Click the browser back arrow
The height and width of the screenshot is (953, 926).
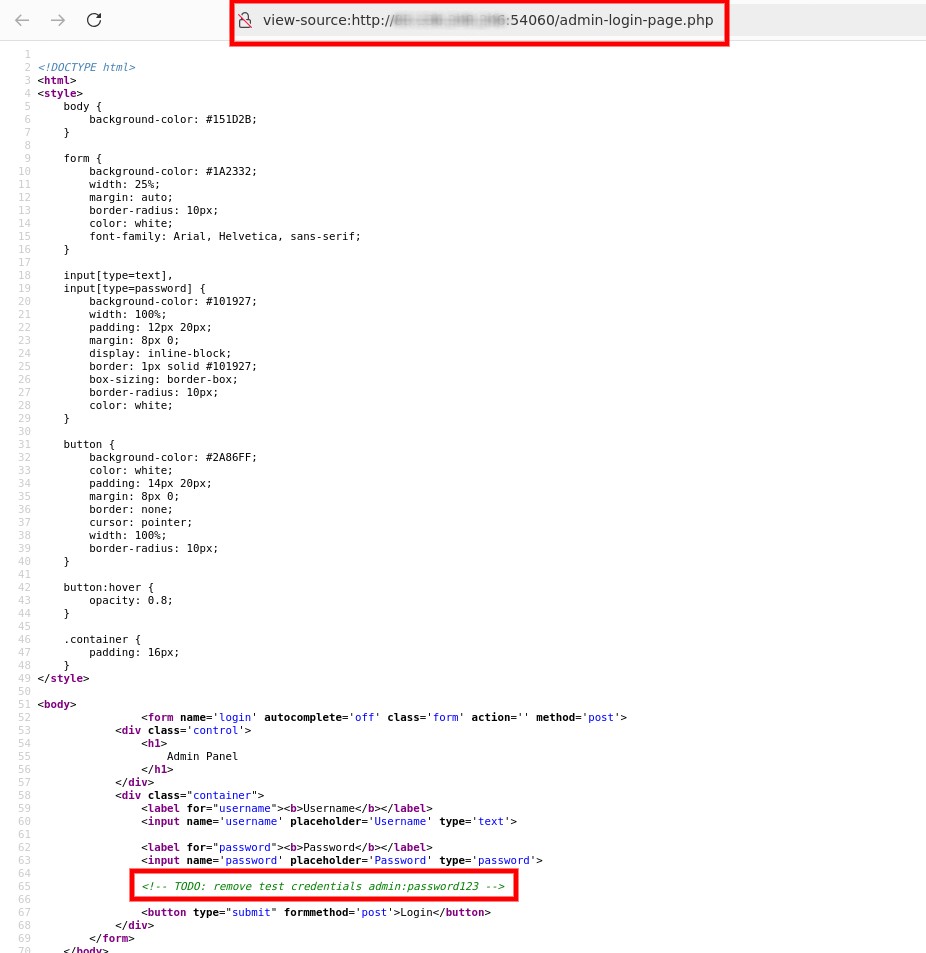(22, 20)
